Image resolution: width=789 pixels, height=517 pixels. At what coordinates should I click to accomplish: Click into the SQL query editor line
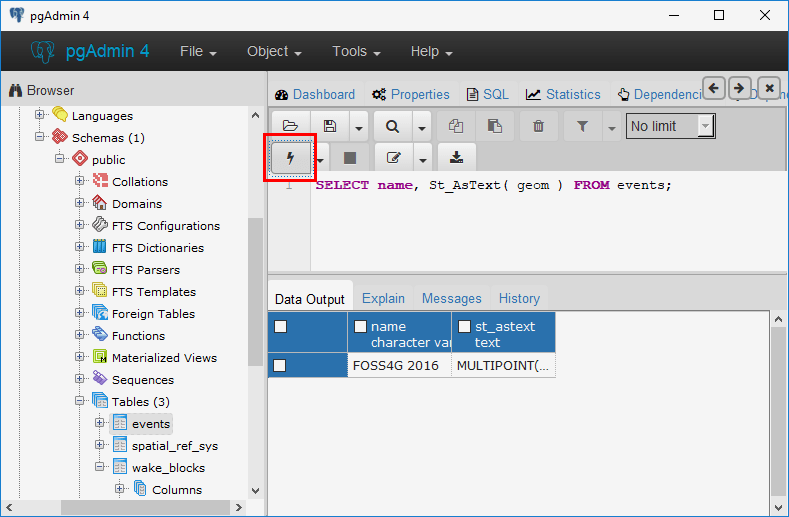tap(493, 185)
